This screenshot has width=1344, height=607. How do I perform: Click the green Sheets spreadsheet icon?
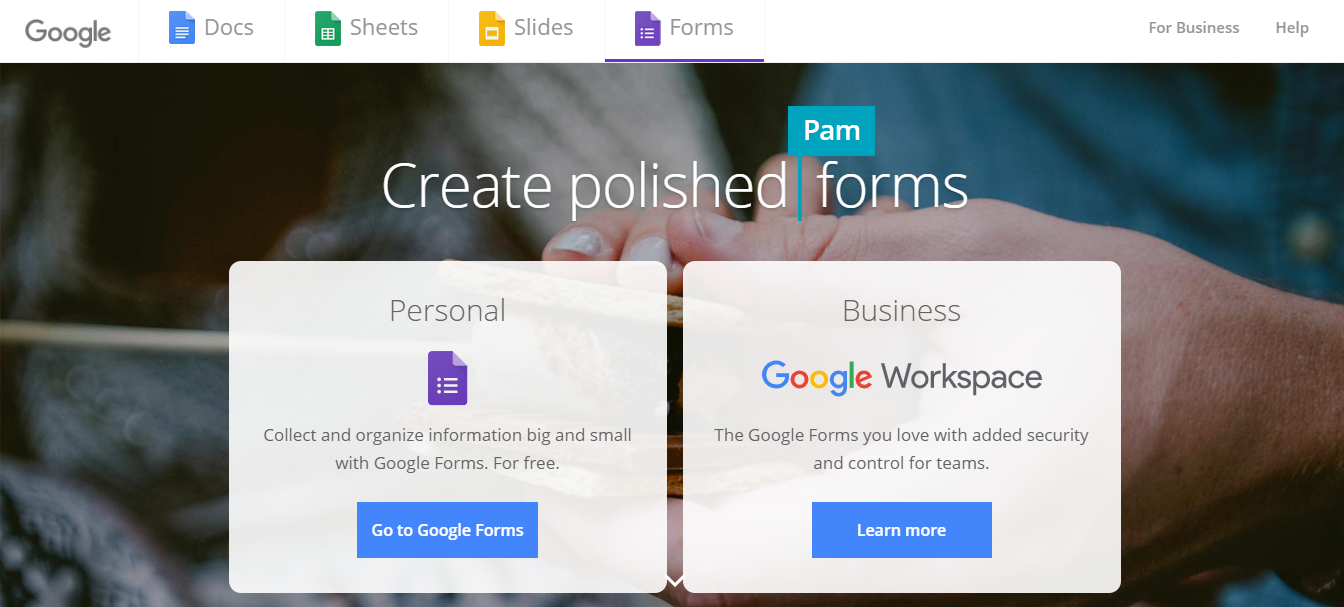(x=328, y=28)
